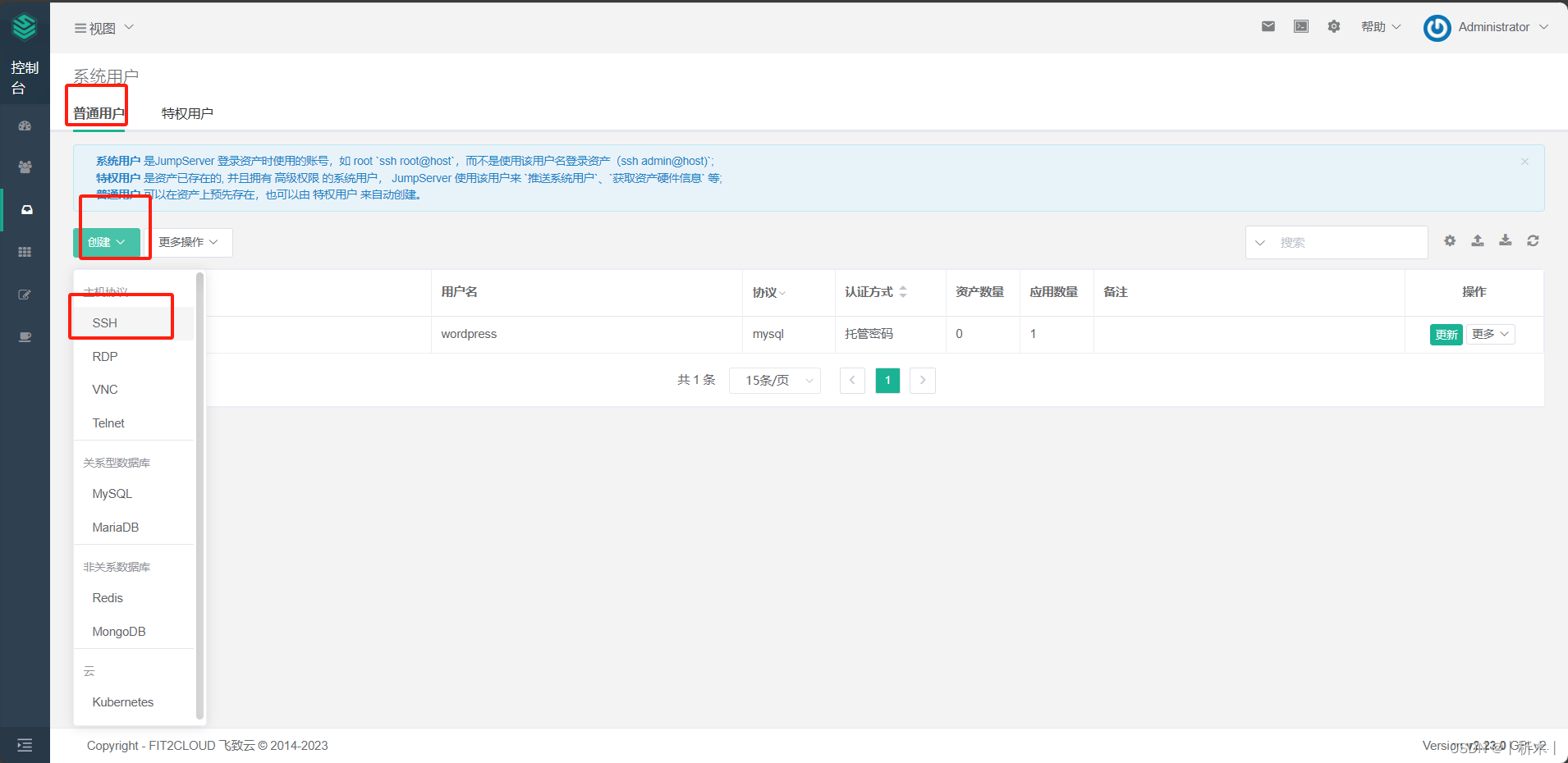Open the applications grid icon in sidebar

click(25, 252)
